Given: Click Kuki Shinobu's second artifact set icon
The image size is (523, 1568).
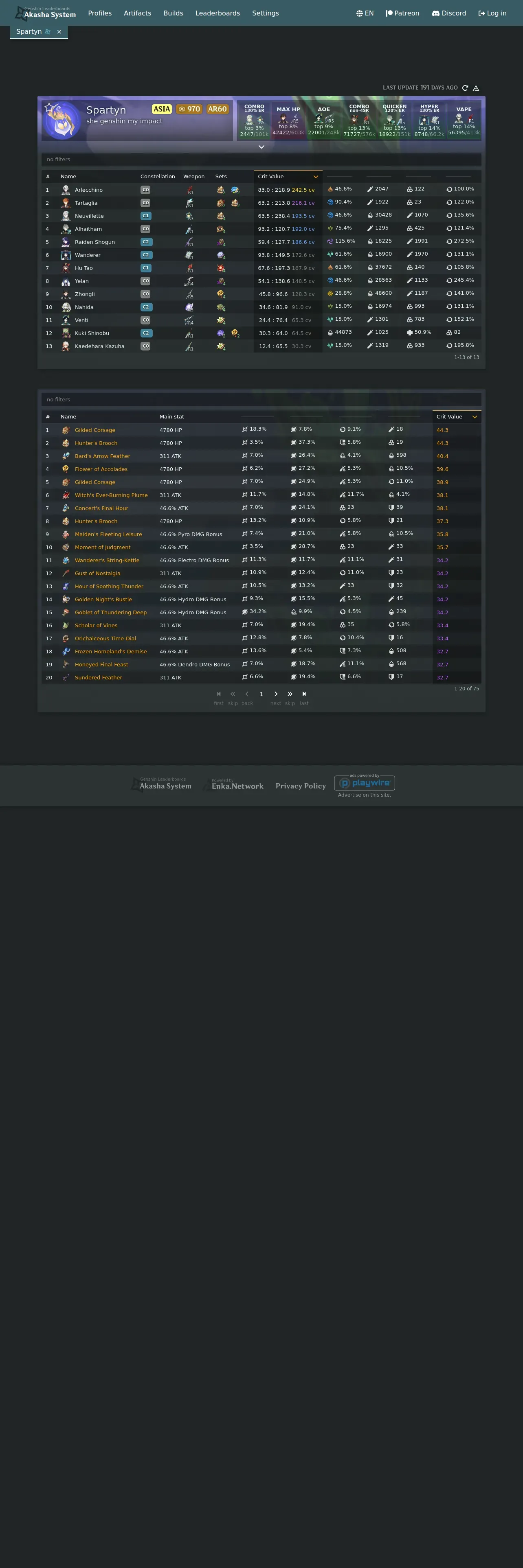Looking at the screenshot, I should tap(235, 333).
